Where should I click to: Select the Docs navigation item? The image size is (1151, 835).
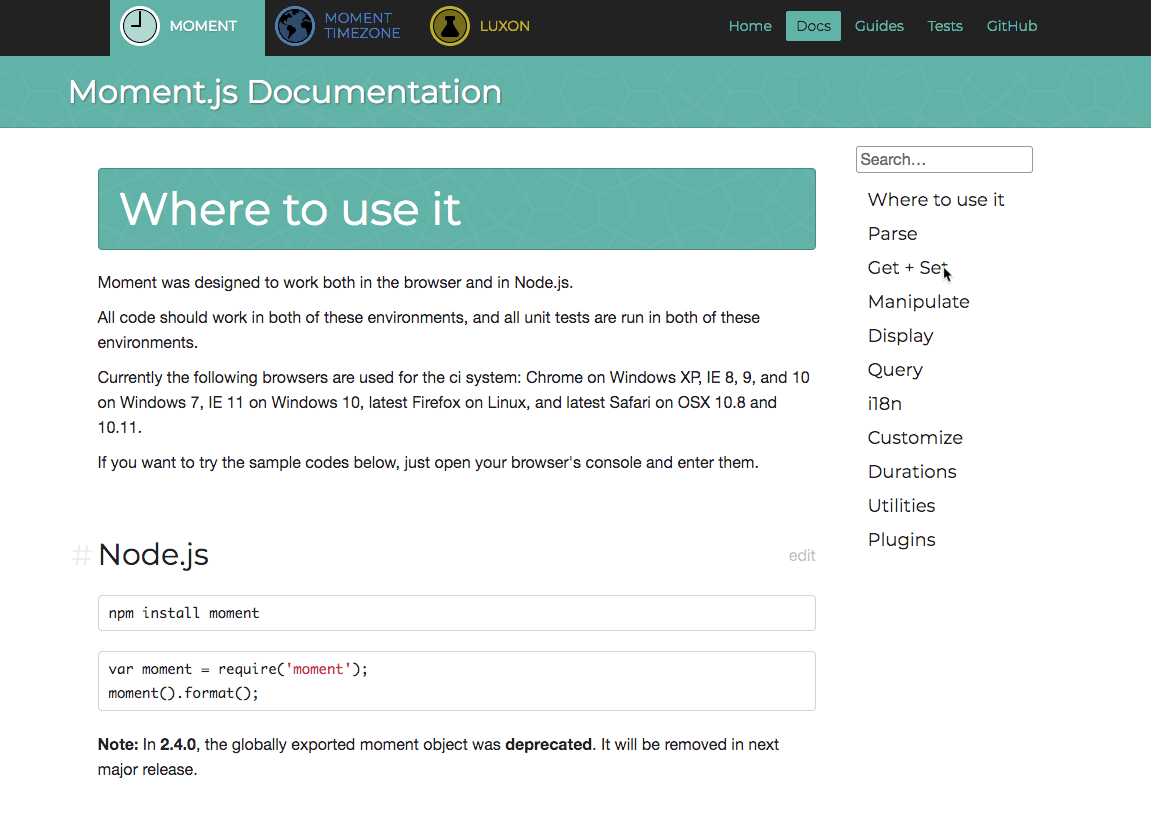(813, 26)
